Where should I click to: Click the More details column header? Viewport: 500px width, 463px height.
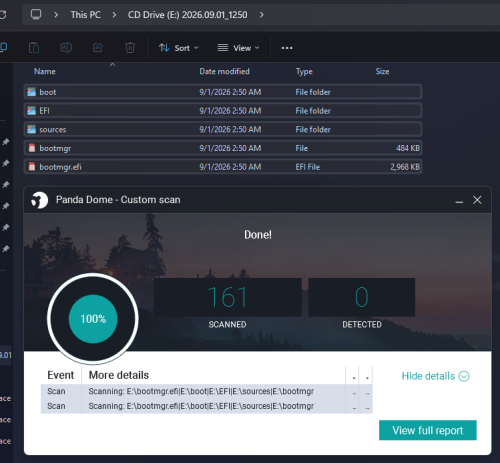tap(119, 375)
